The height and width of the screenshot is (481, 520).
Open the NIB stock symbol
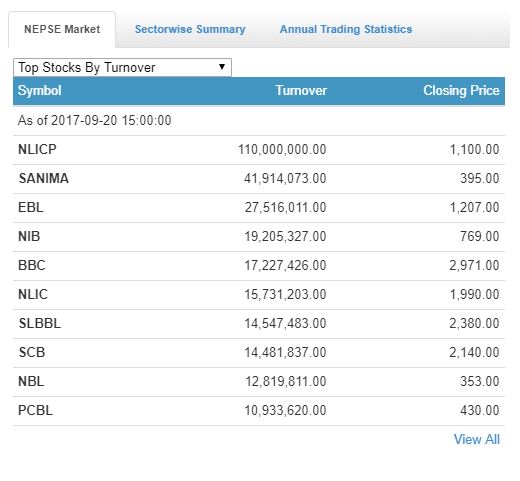pos(29,236)
